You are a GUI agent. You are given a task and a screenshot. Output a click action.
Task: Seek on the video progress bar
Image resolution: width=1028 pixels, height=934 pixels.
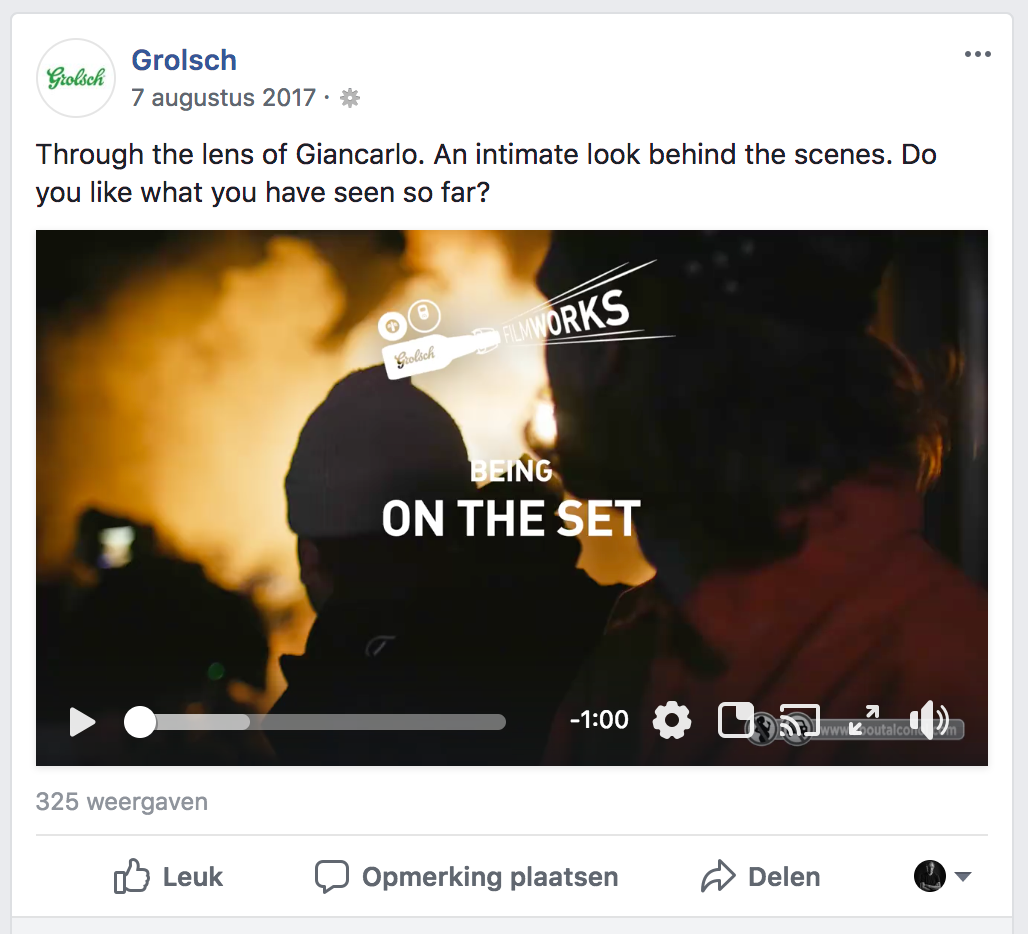pyautogui.click(x=315, y=722)
